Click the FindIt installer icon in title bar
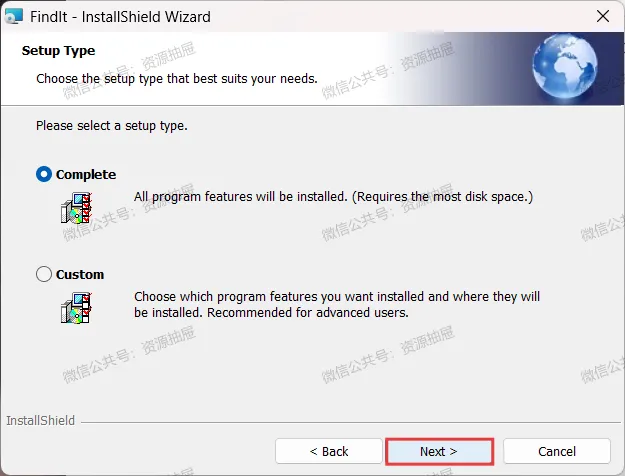This screenshot has height=476, width=625. [x=13, y=16]
